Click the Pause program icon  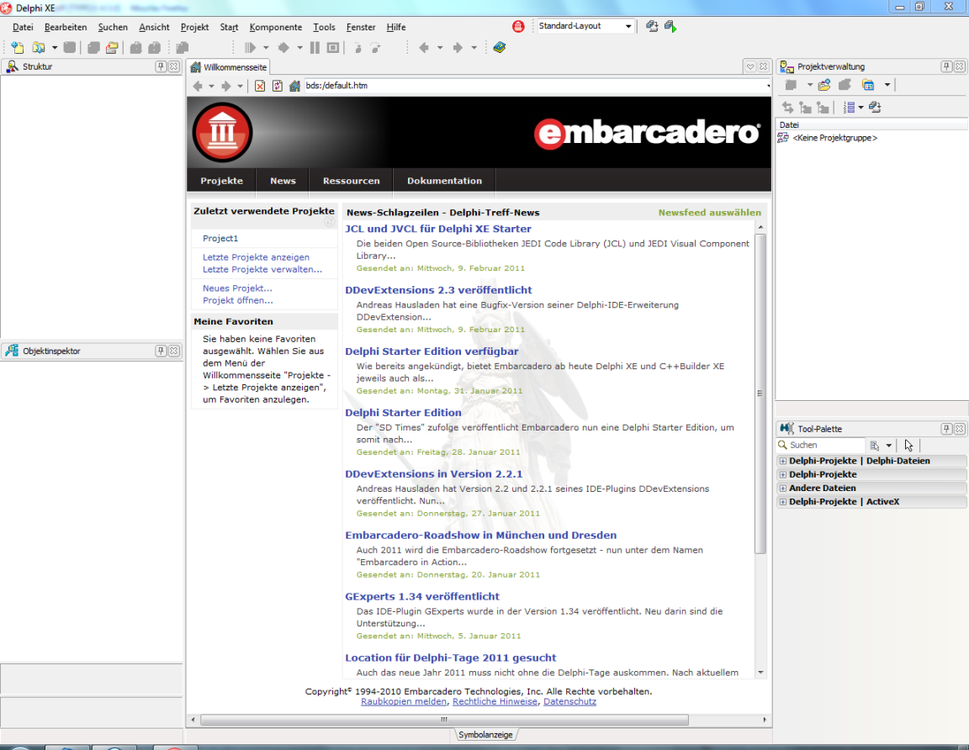pyautogui.click(x=315, y=48)
